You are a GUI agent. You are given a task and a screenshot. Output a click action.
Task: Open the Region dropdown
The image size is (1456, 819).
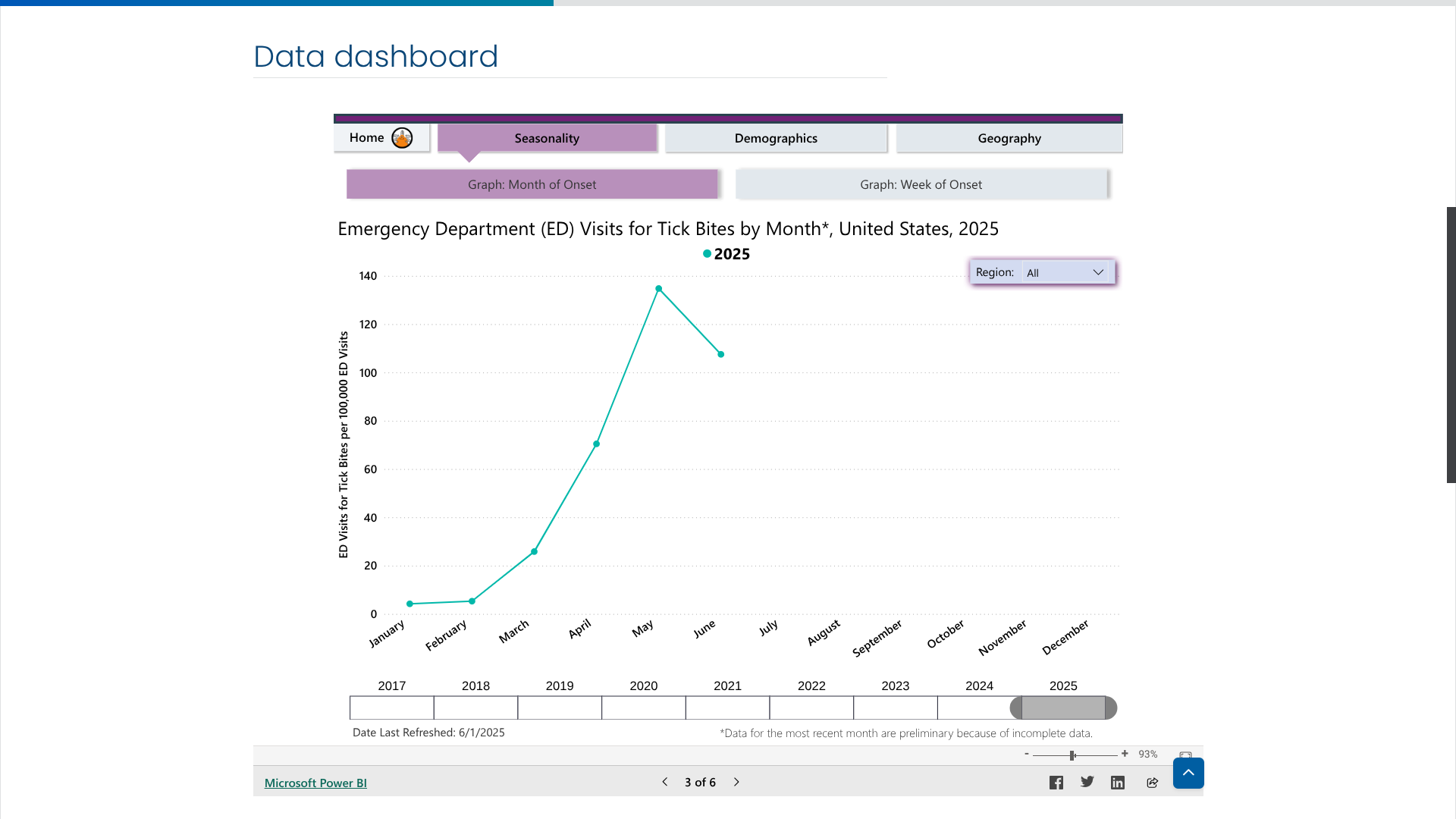(x=1065, y=272)
